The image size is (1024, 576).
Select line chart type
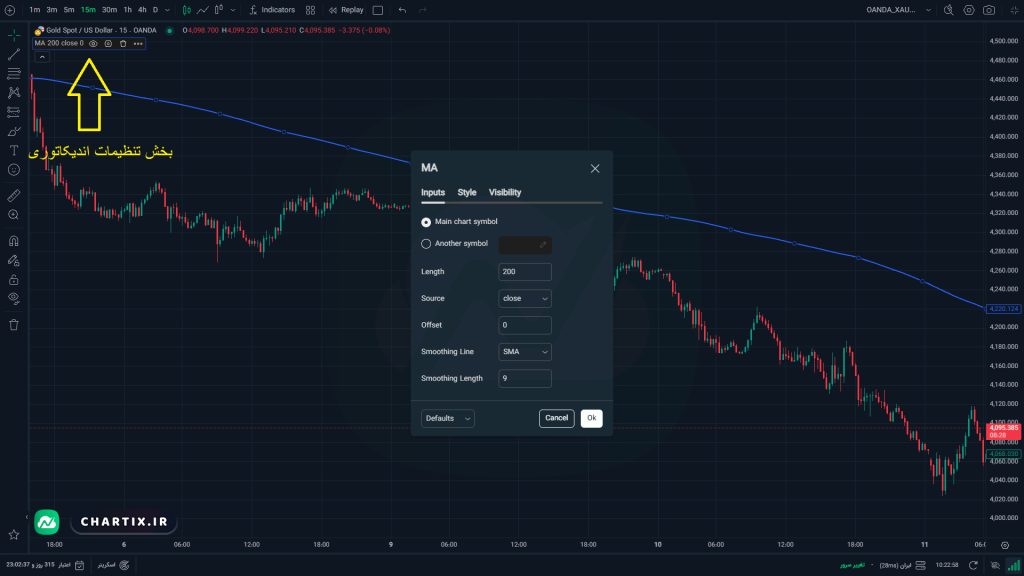click(203, 10)
